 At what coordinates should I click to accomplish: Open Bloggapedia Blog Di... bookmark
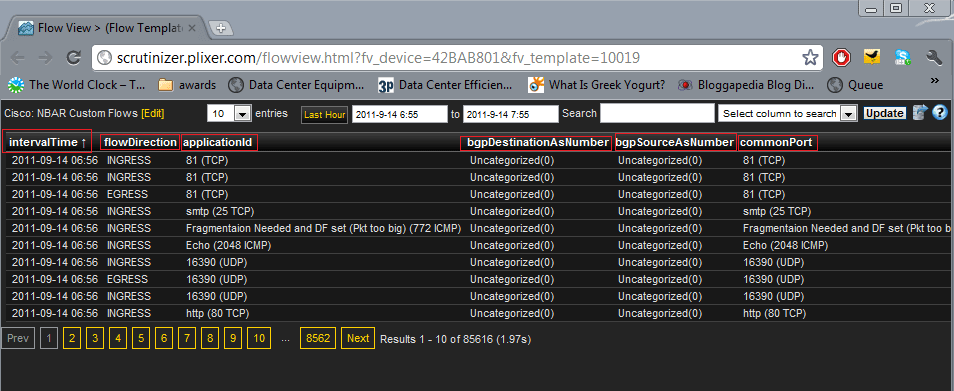pyautogui.click(x=747, y=85)
